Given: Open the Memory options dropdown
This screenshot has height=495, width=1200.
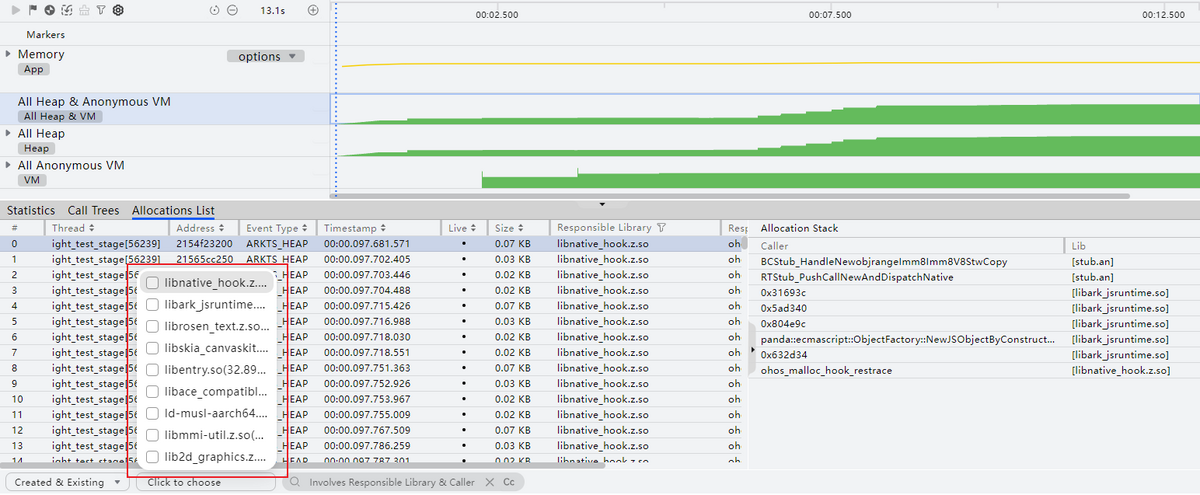Looking at the screenshot, I should (265, 57).
